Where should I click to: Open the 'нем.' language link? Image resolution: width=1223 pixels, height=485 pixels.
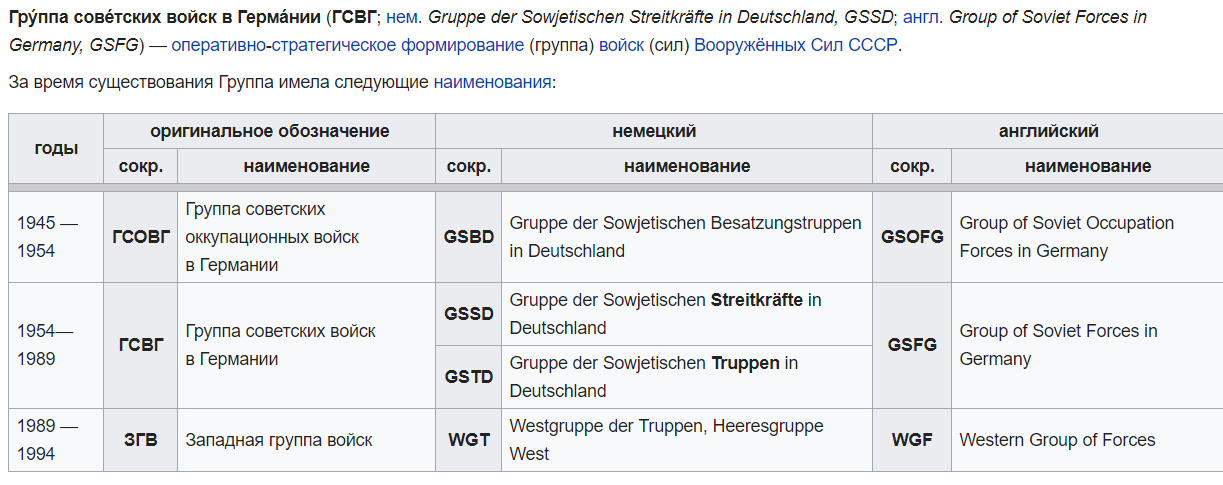pos(404,18)
